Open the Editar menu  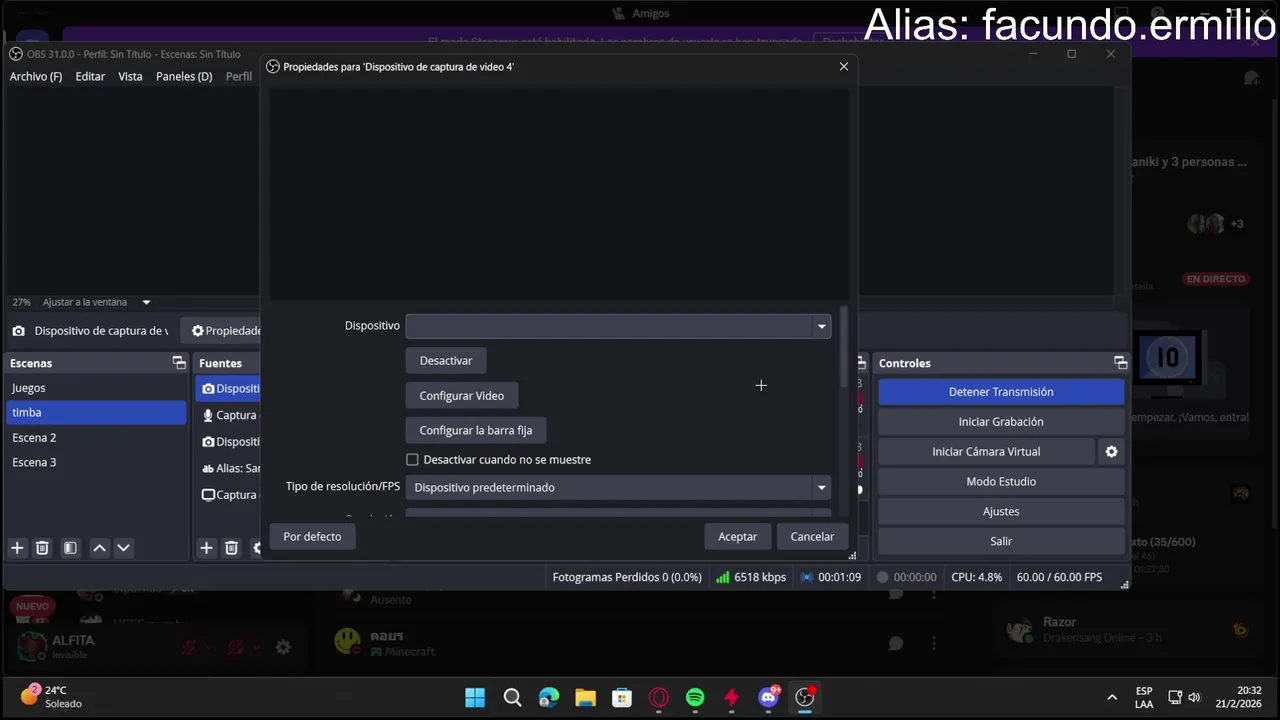(x=90, y=77)
